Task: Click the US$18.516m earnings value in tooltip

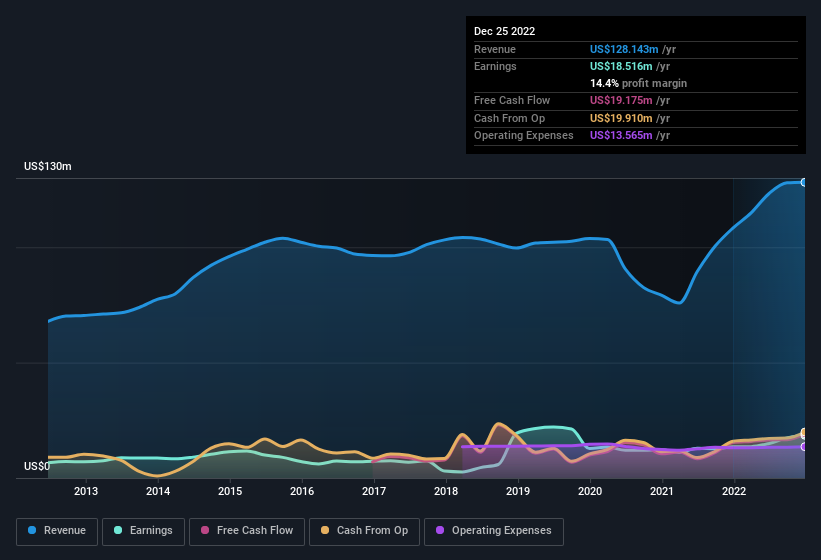Action: (x=621, y=66)
